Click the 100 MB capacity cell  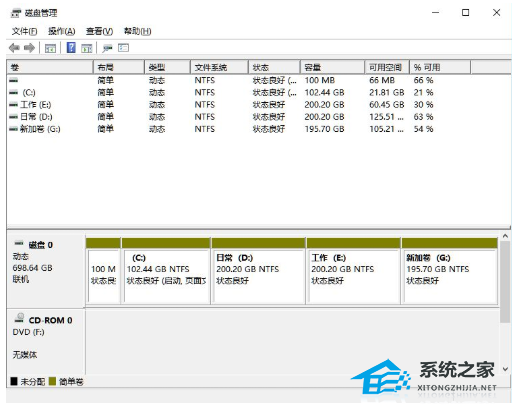pos(320,80)
